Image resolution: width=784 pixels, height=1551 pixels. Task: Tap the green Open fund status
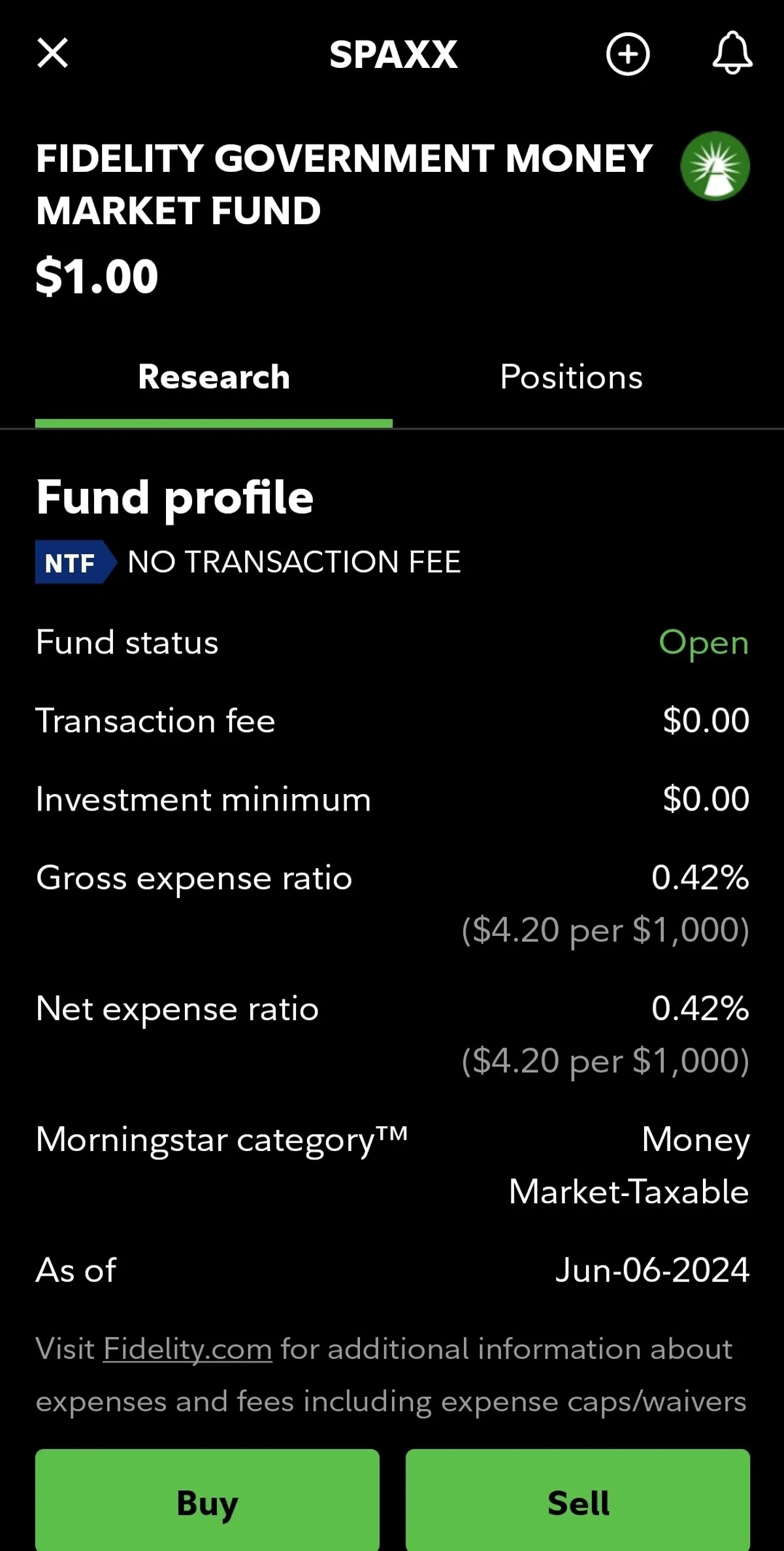(x=703, y=642)
